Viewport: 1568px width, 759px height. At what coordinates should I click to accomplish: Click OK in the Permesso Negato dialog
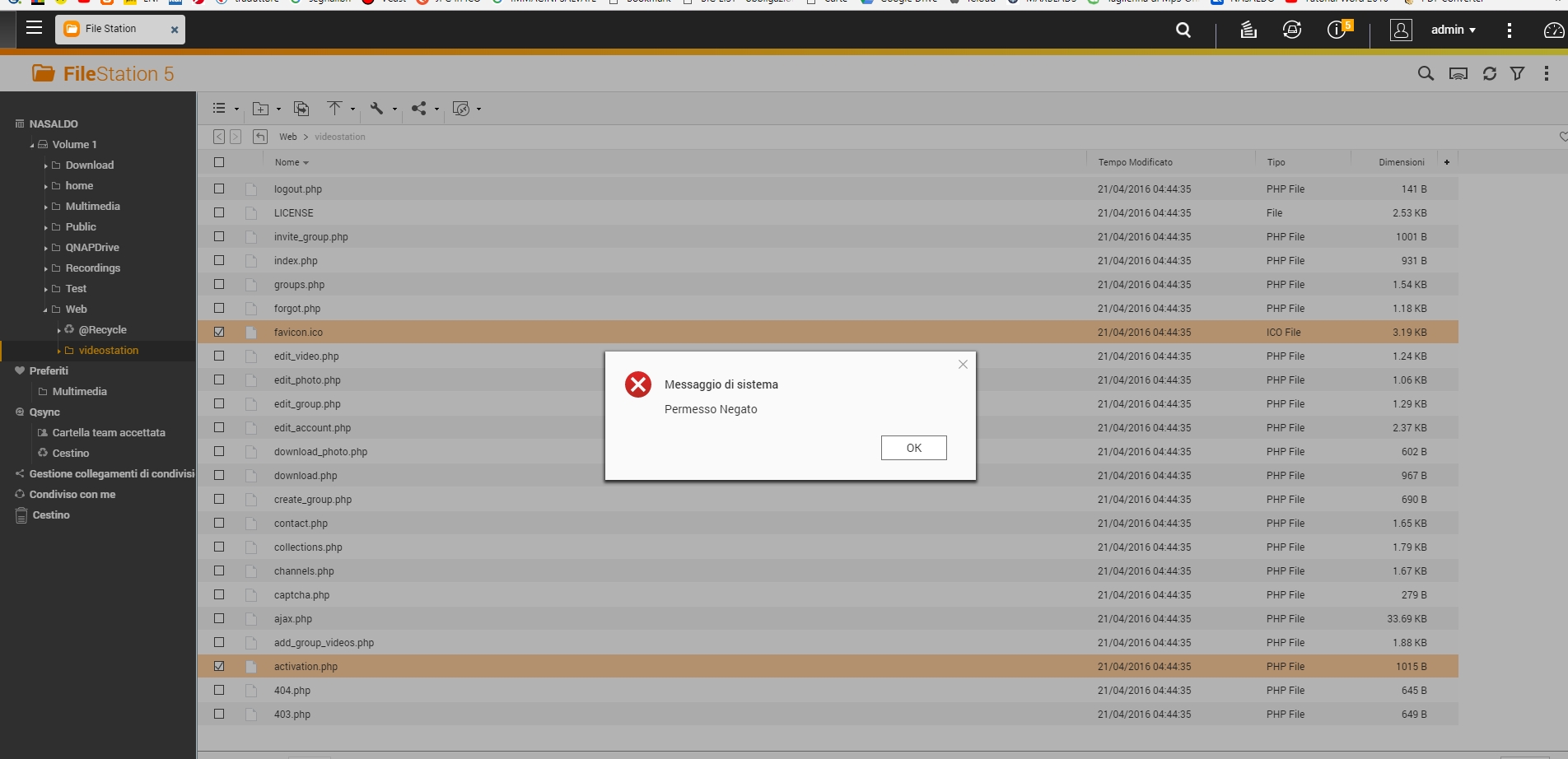coord(913,448)
